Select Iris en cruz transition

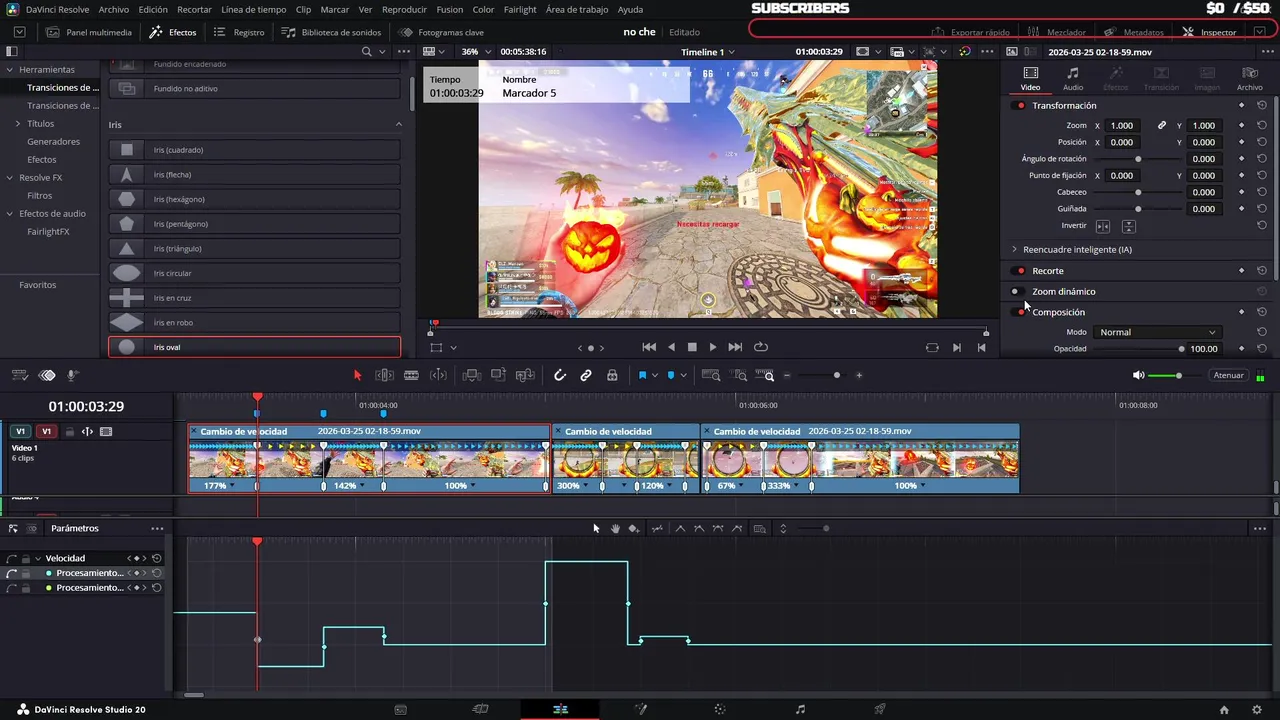click(x=254, y=298)
